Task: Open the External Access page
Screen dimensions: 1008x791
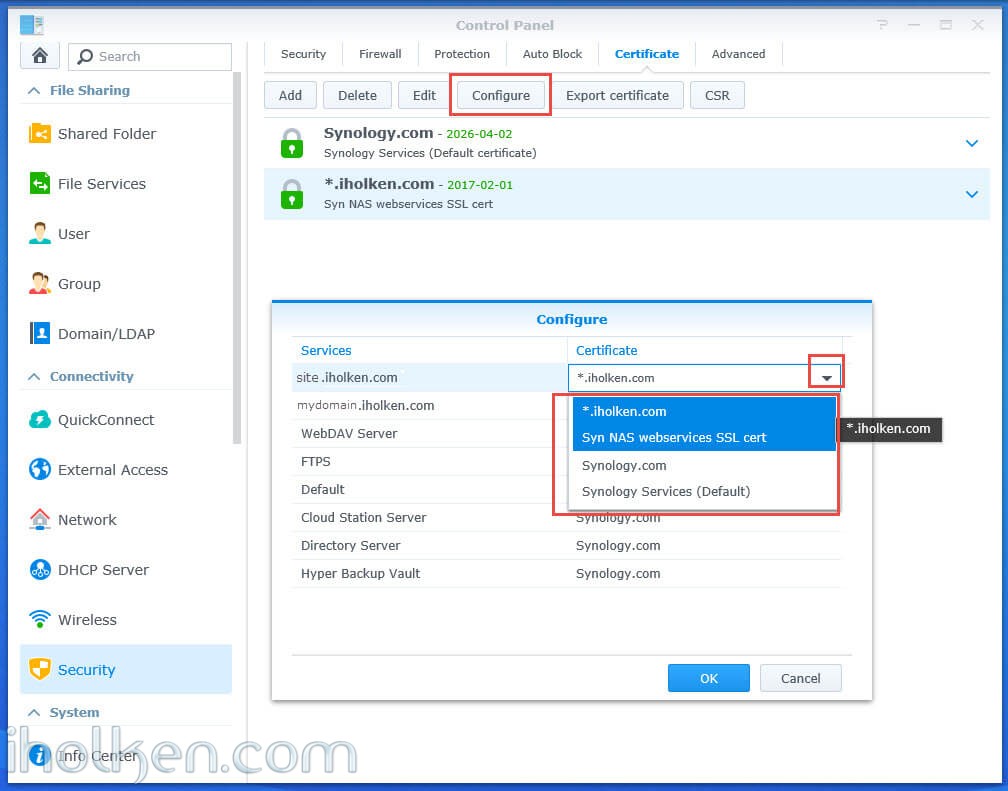Action: 126,469
